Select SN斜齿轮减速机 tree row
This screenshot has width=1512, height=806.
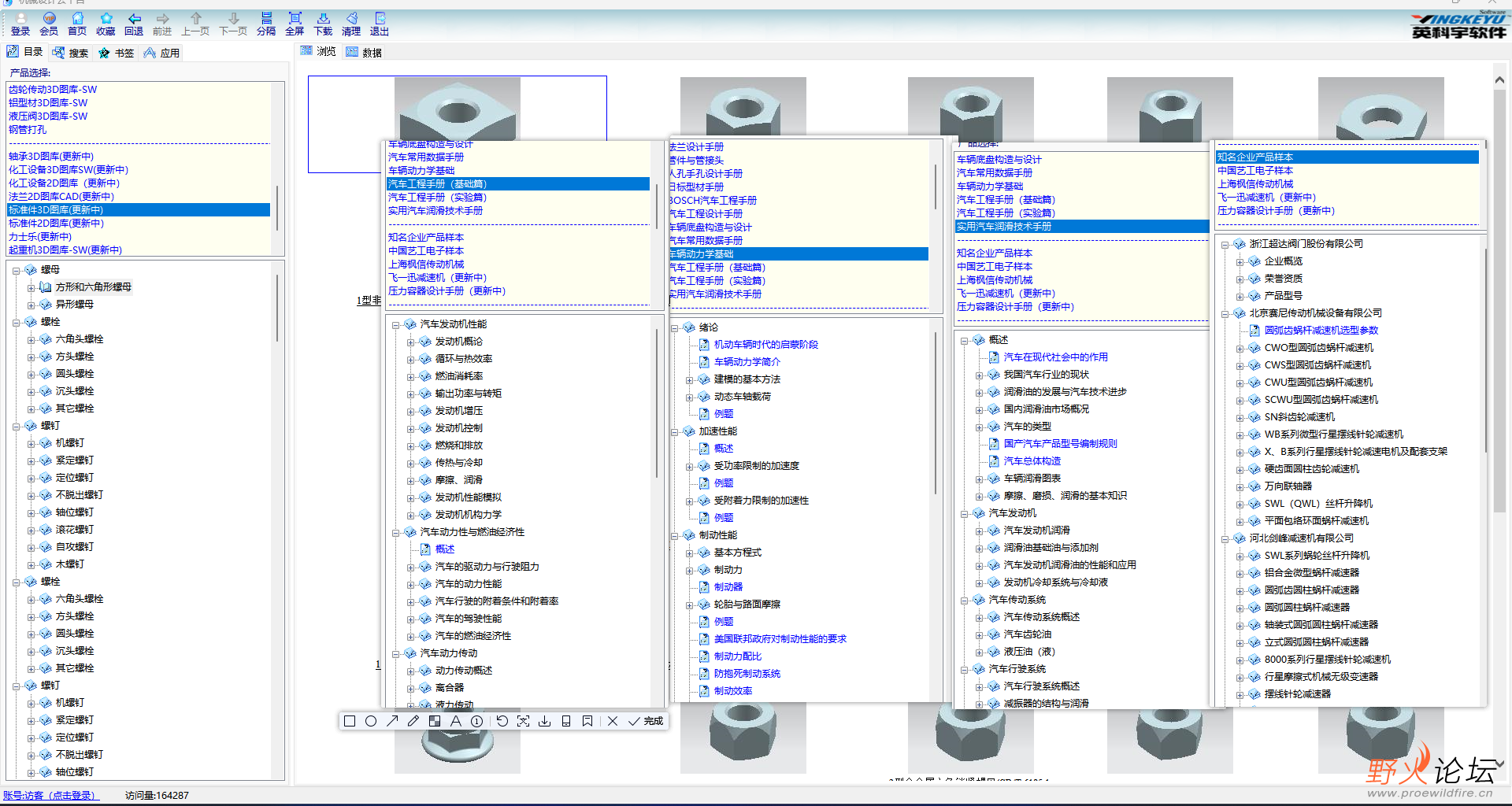click(1299, 417)
